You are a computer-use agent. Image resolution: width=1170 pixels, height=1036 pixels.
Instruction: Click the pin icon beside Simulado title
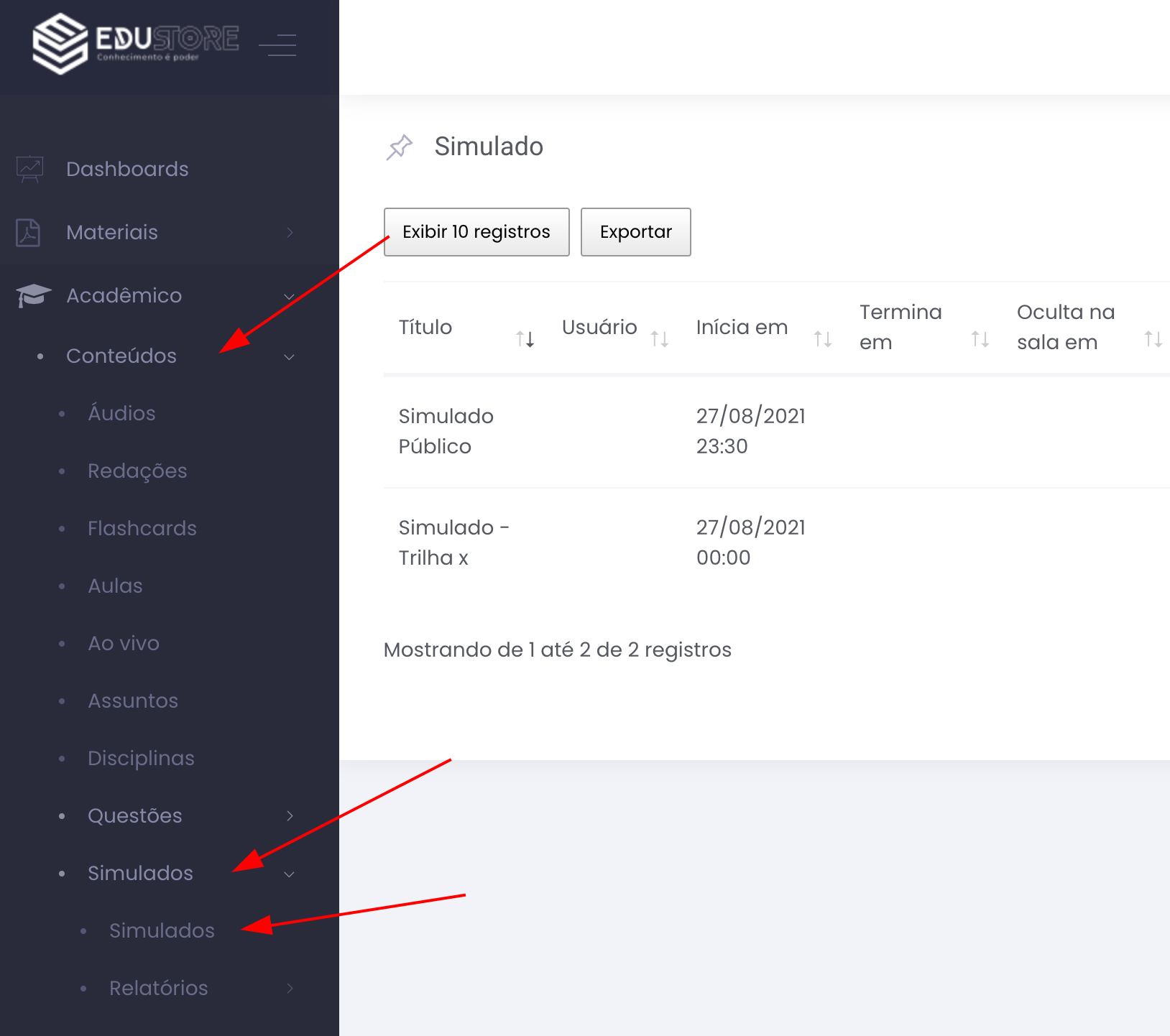pyautogui.click(x=400, y=147)
